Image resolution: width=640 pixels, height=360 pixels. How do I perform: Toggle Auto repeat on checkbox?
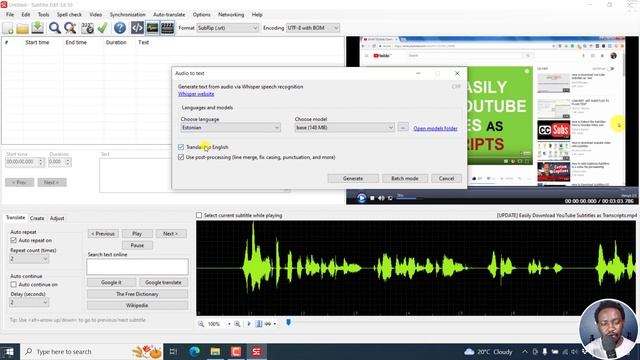13,240
